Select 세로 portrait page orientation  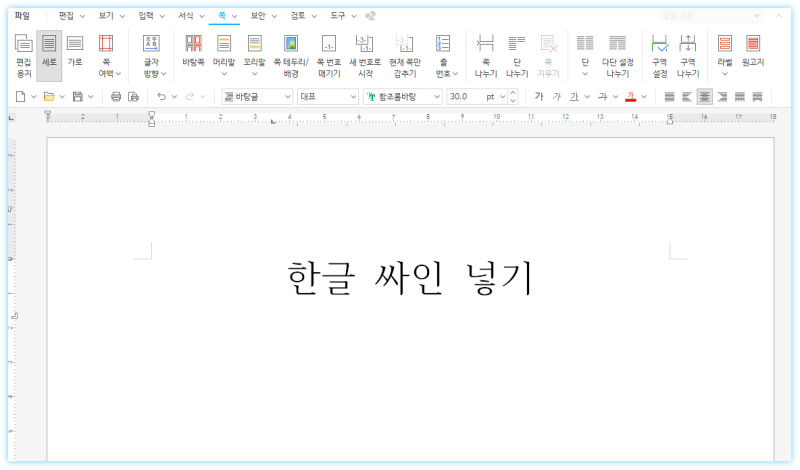(49, 50)
